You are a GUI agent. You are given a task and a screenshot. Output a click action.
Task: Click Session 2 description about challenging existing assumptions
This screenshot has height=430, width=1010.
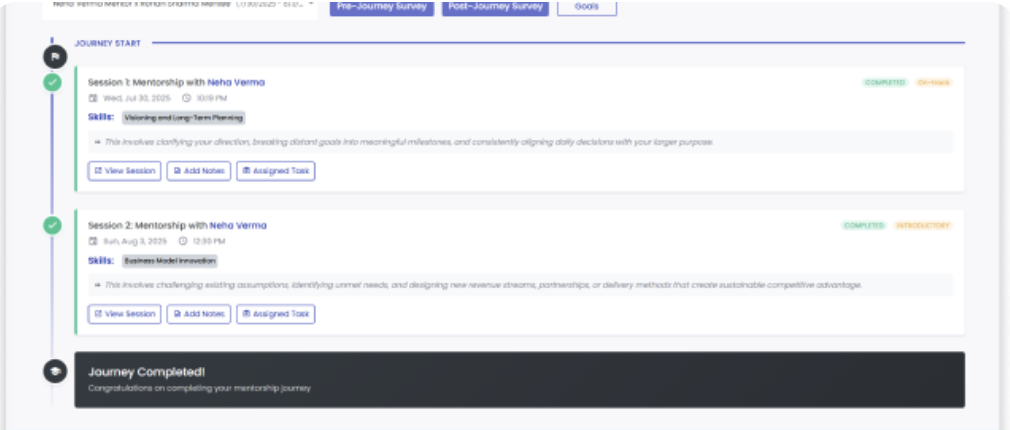click(483, 285)
